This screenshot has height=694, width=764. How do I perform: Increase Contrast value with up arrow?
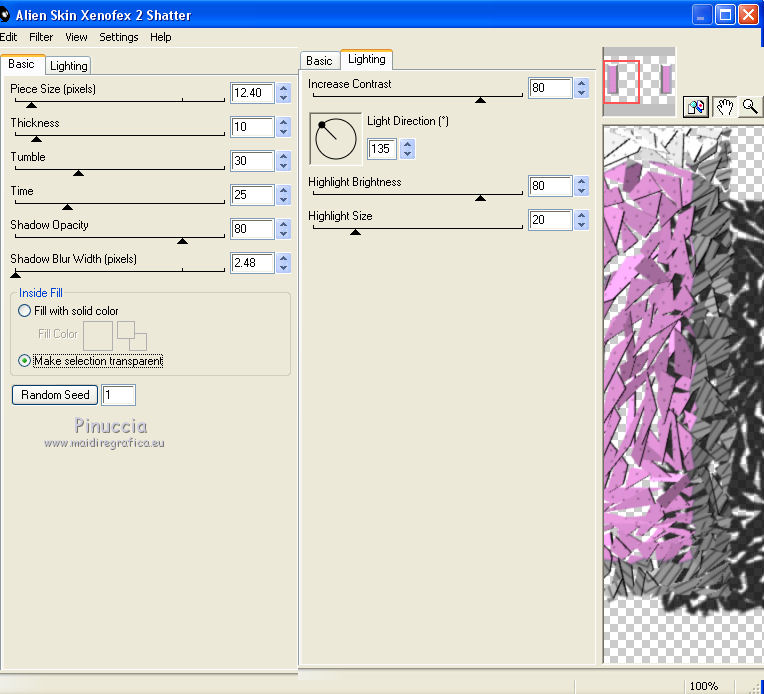tap(581, 83)
